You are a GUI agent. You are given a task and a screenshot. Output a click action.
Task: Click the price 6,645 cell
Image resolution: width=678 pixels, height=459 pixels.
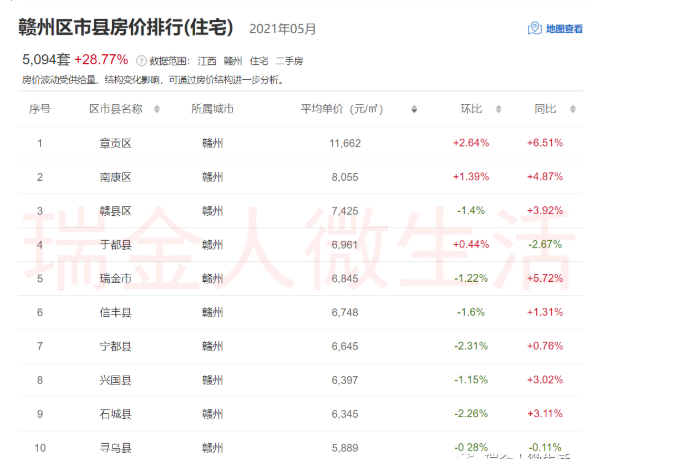point(345,346)
